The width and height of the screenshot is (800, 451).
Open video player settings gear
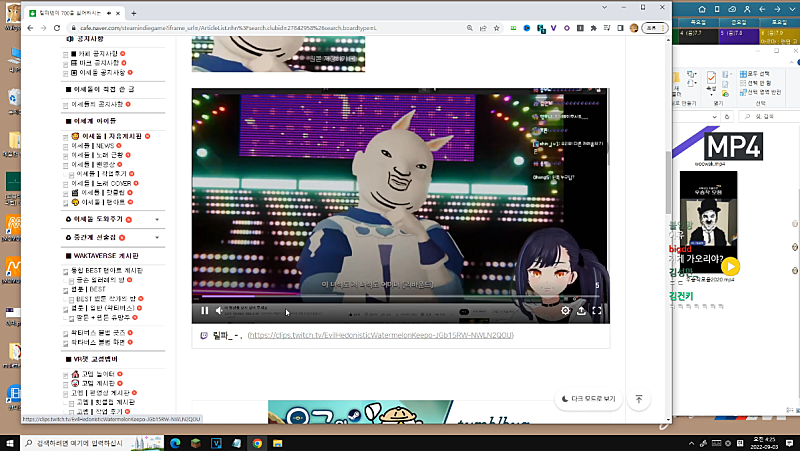click(x=565, y=310)
